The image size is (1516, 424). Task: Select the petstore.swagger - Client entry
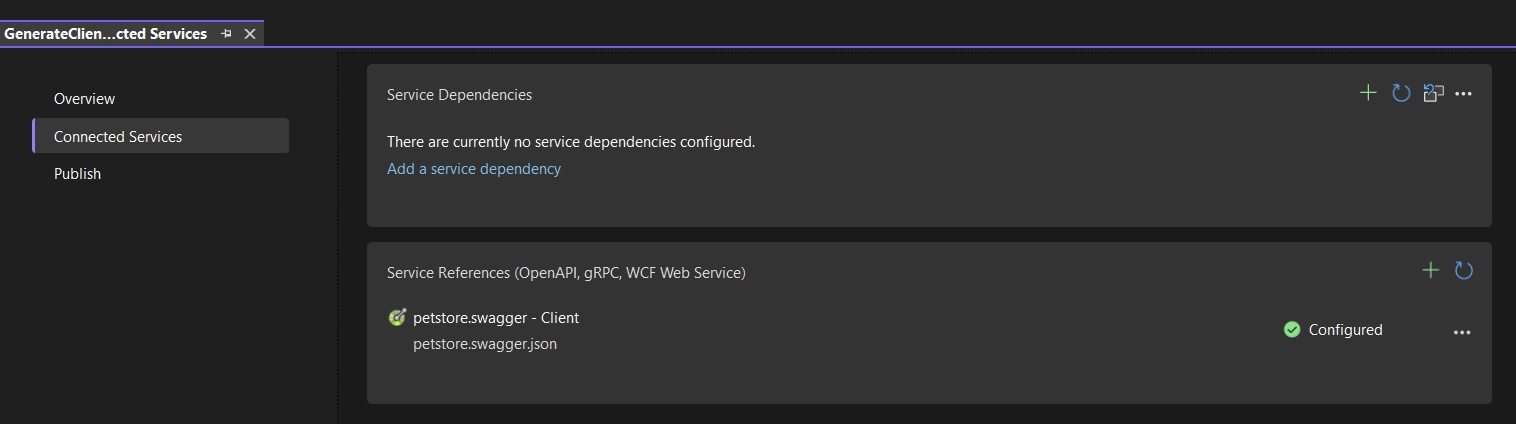pos(496,318)
